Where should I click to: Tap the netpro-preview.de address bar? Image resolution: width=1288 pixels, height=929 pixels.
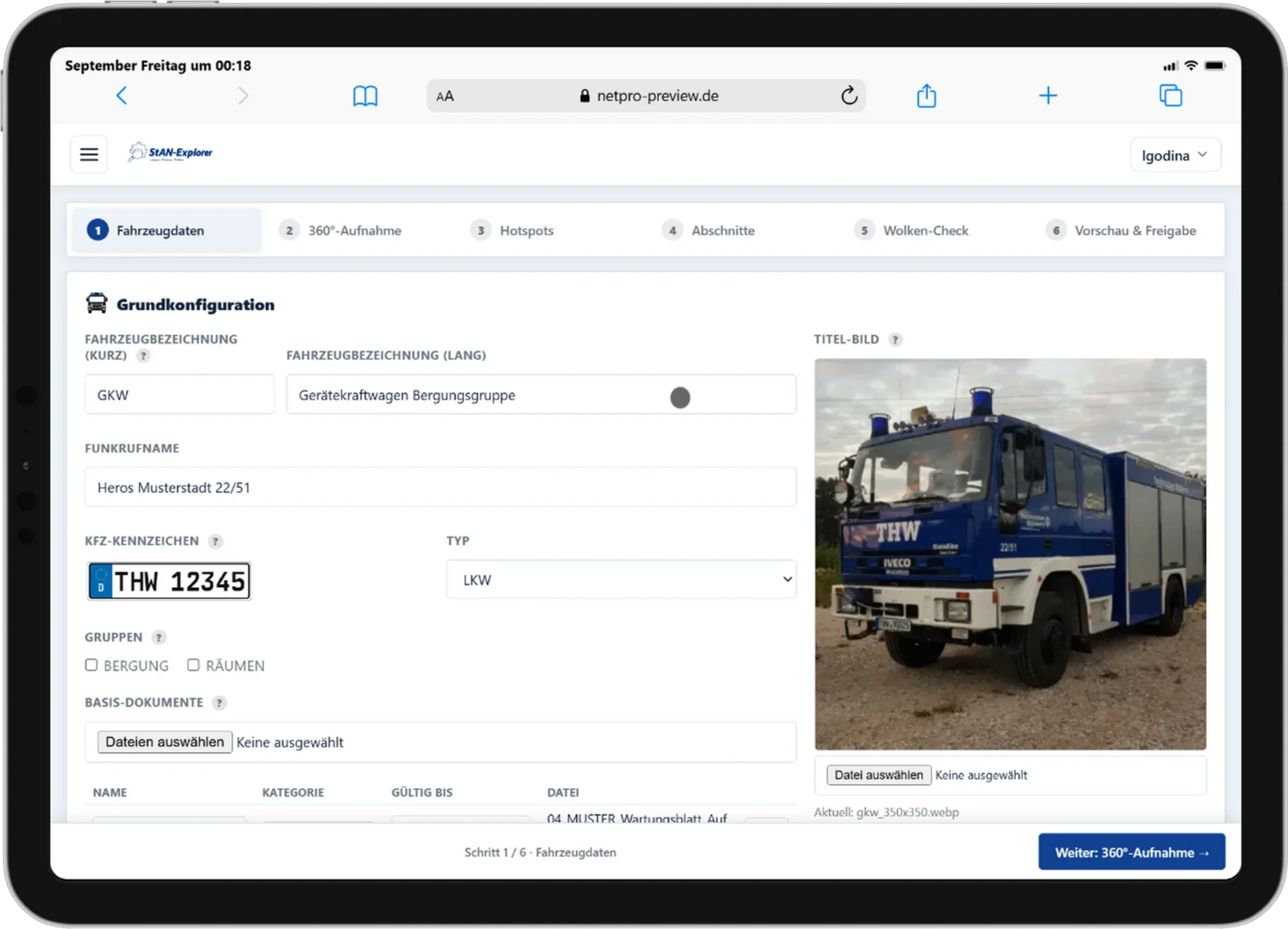coord(646,96)
